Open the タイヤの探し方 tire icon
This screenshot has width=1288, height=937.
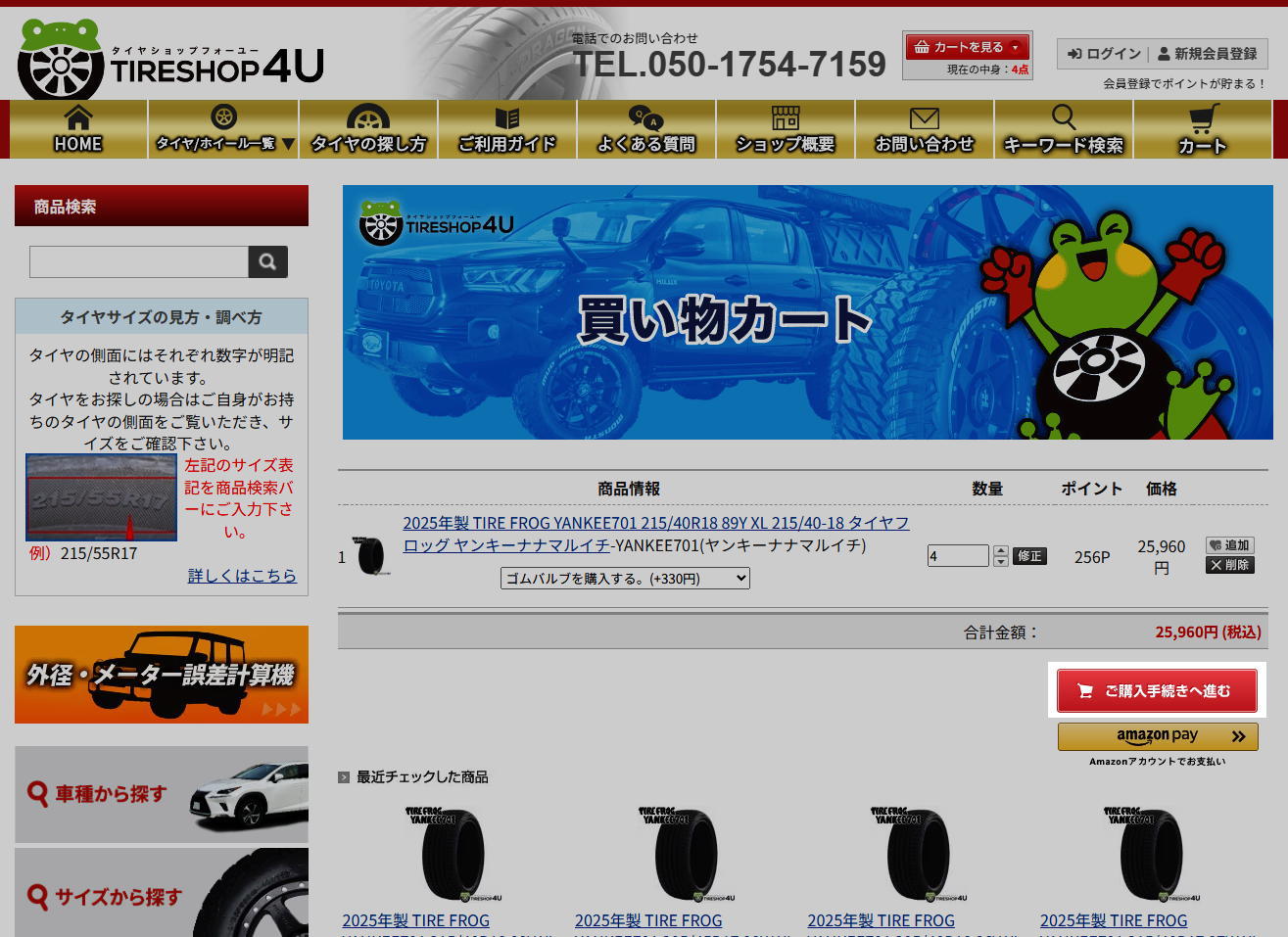click(368, 118)
